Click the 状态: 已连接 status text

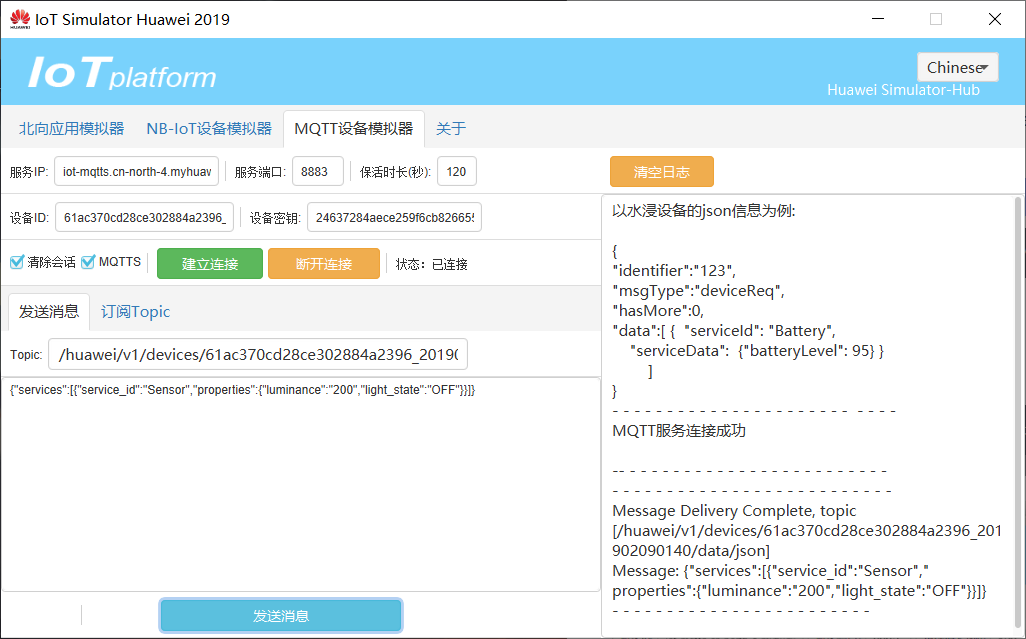point(432,264)
